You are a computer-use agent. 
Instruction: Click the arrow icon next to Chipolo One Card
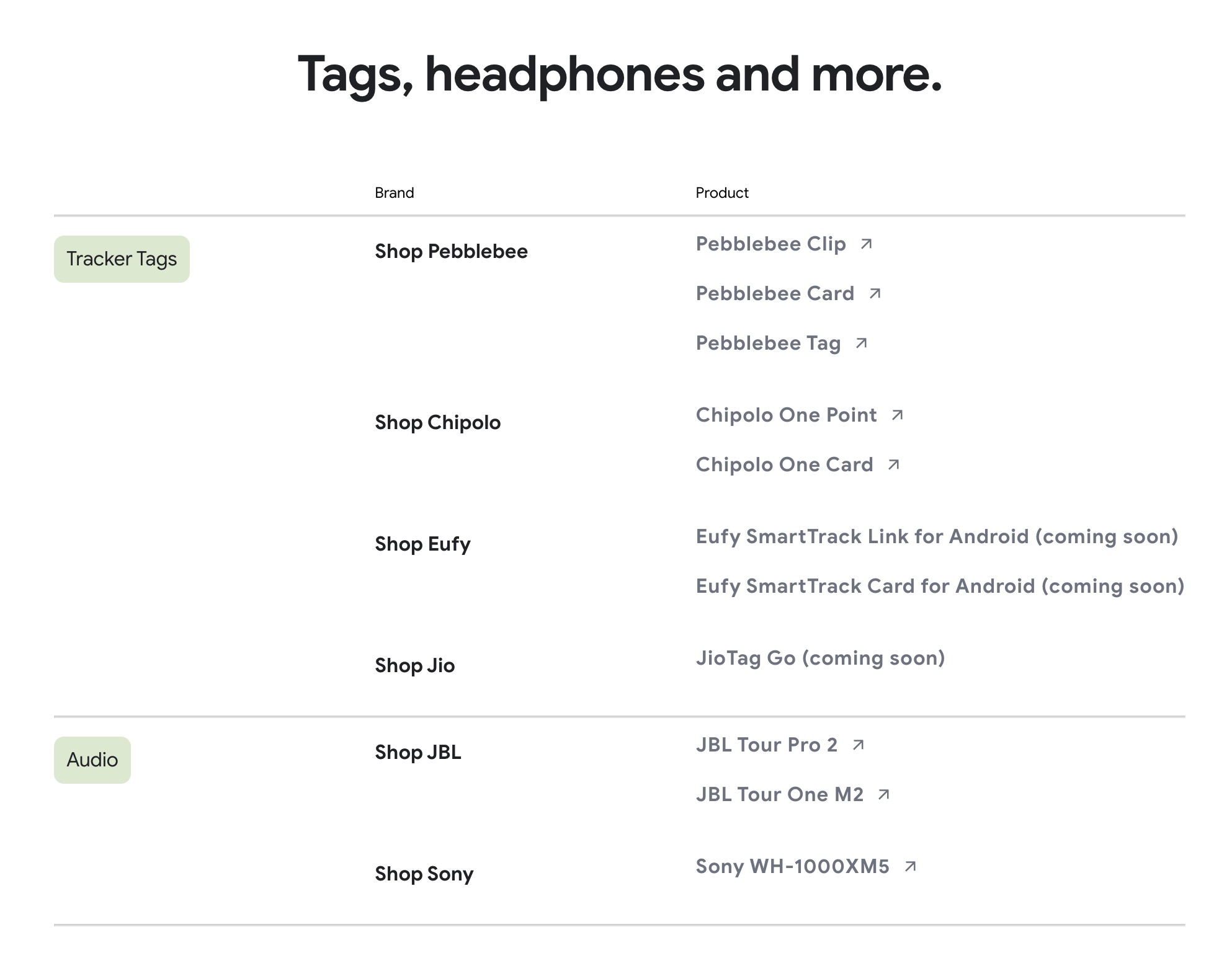[893, 465]
